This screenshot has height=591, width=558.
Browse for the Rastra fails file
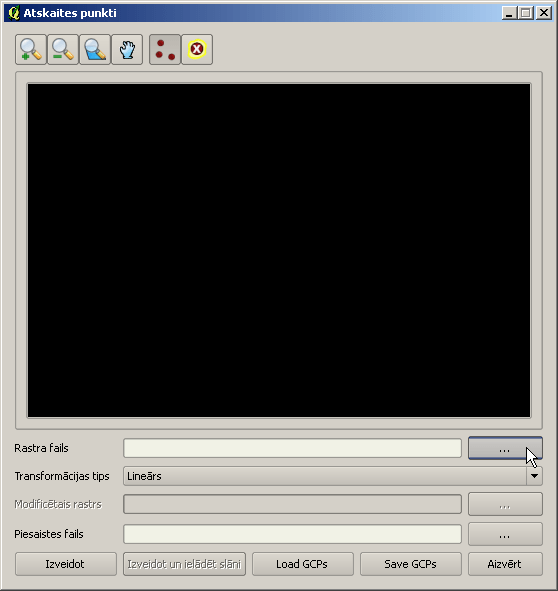coord(505,448)
